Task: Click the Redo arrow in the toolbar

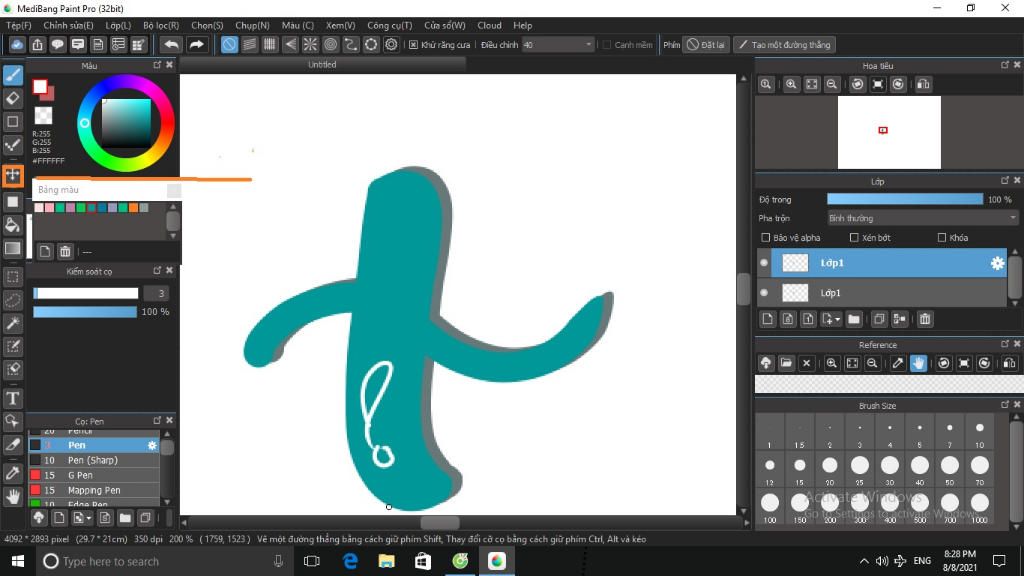Action: (x=196, y=44)
